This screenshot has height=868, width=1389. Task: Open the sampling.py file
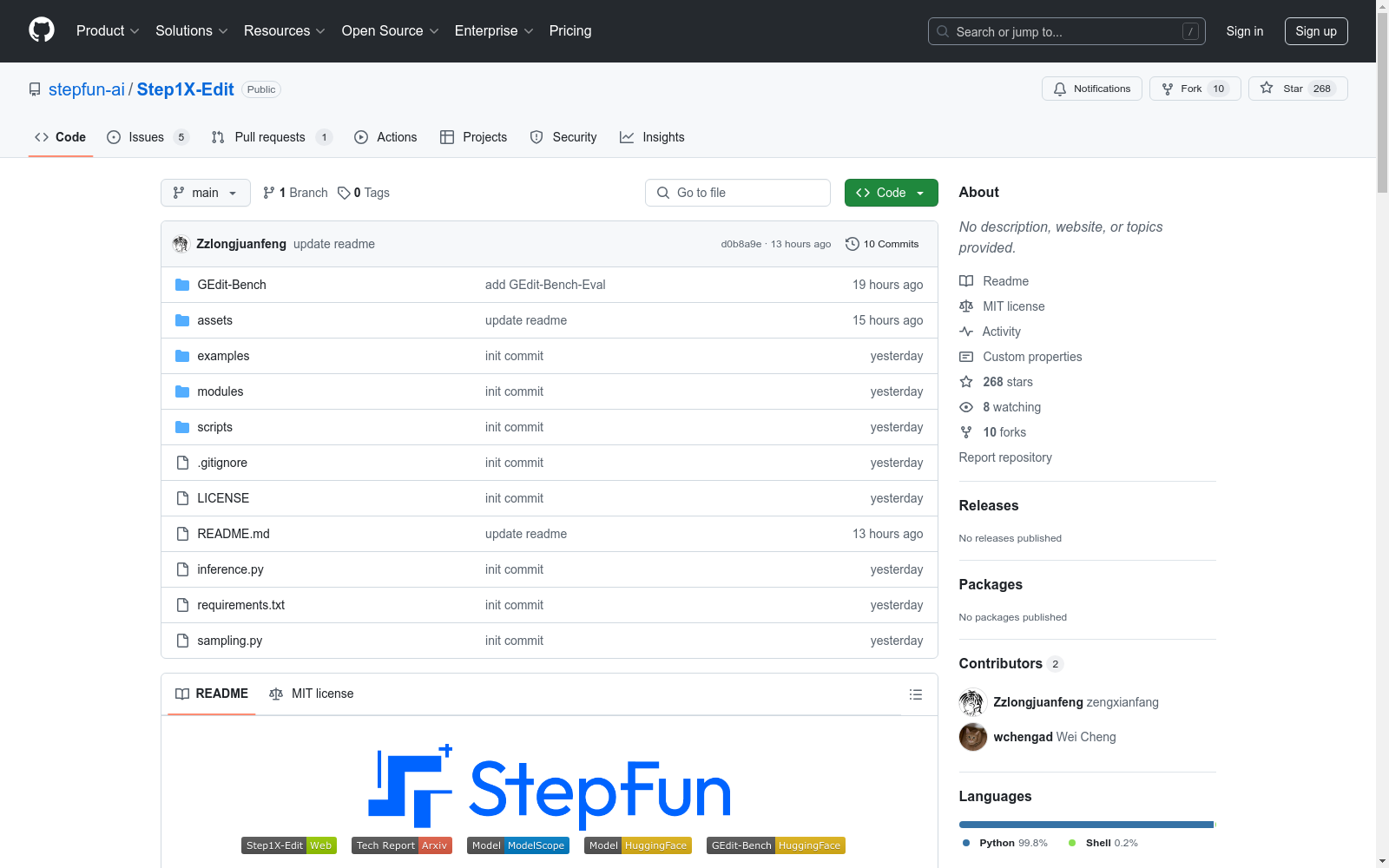[x=229, y=641]
